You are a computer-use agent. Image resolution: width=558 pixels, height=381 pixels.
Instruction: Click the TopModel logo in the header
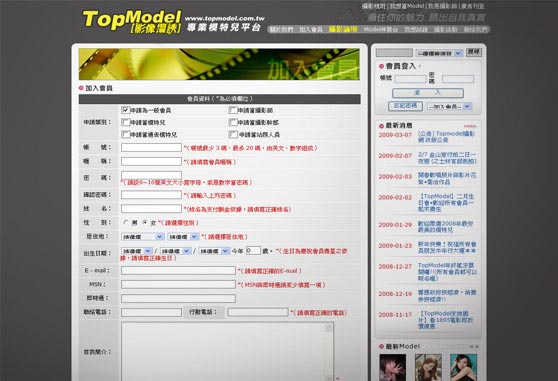pyautogui.click(x=132, y=22)
